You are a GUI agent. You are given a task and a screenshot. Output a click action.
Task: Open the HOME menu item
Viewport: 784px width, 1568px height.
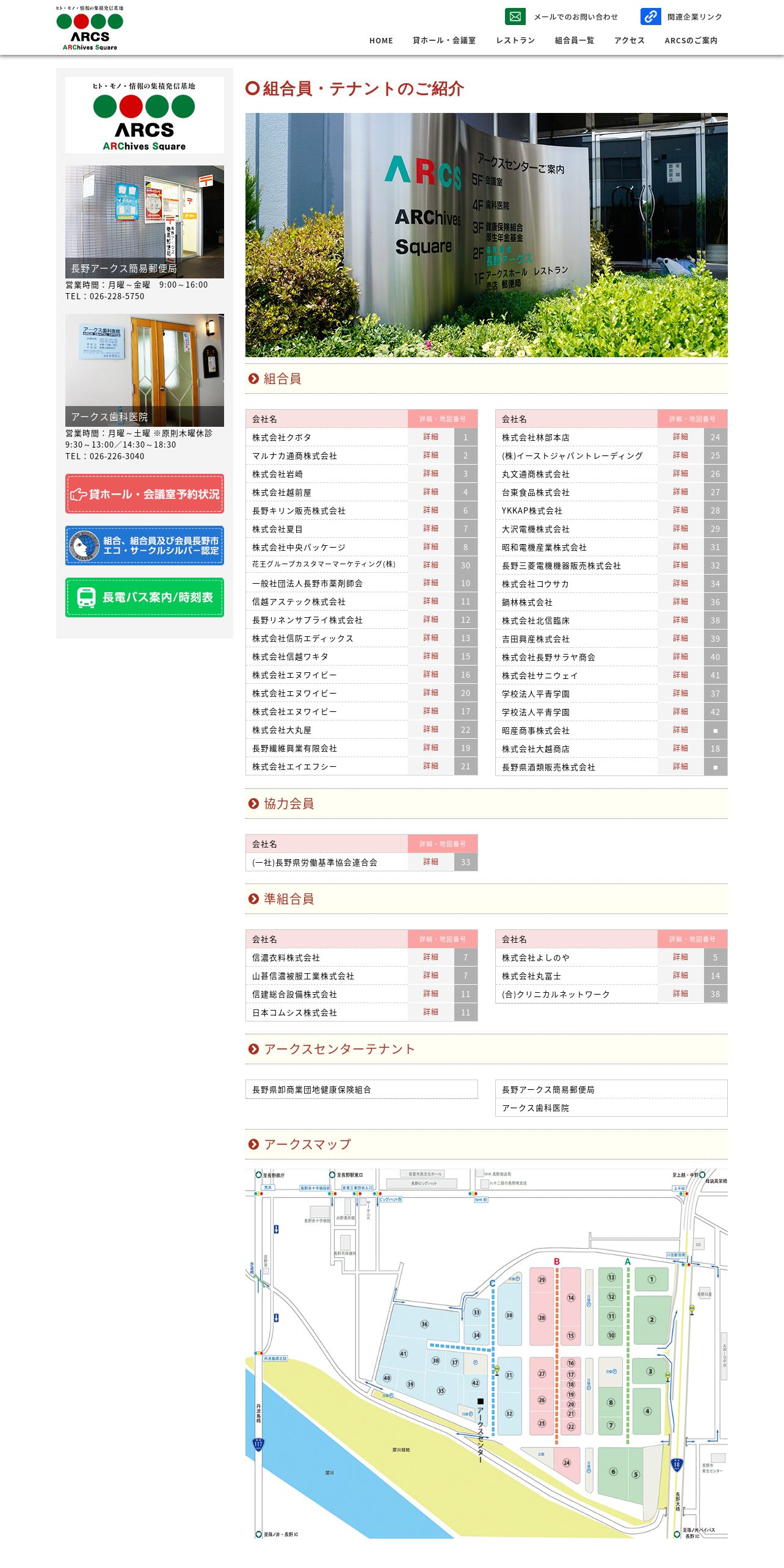pos(381,40)
